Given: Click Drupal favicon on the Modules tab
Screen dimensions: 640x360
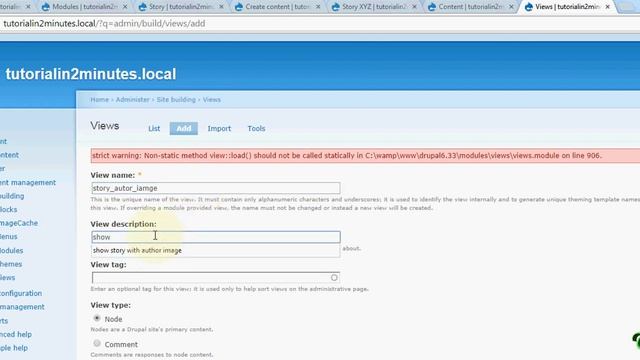Looking at the screenshot, I should coord(46,7).
